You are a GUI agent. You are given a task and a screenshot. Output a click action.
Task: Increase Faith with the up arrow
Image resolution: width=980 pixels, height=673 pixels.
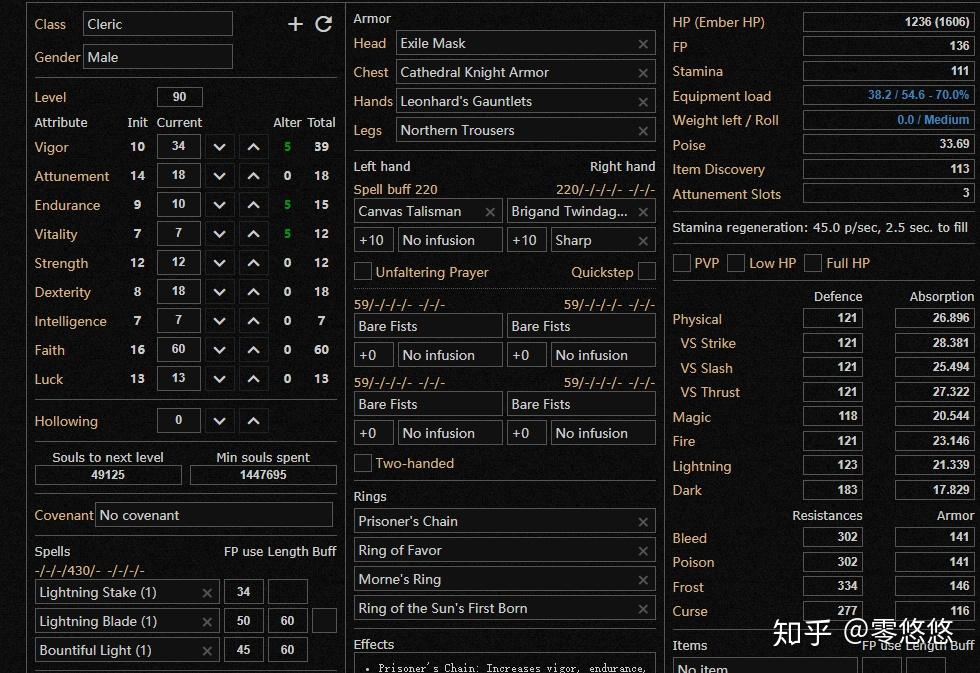[253, 350]
